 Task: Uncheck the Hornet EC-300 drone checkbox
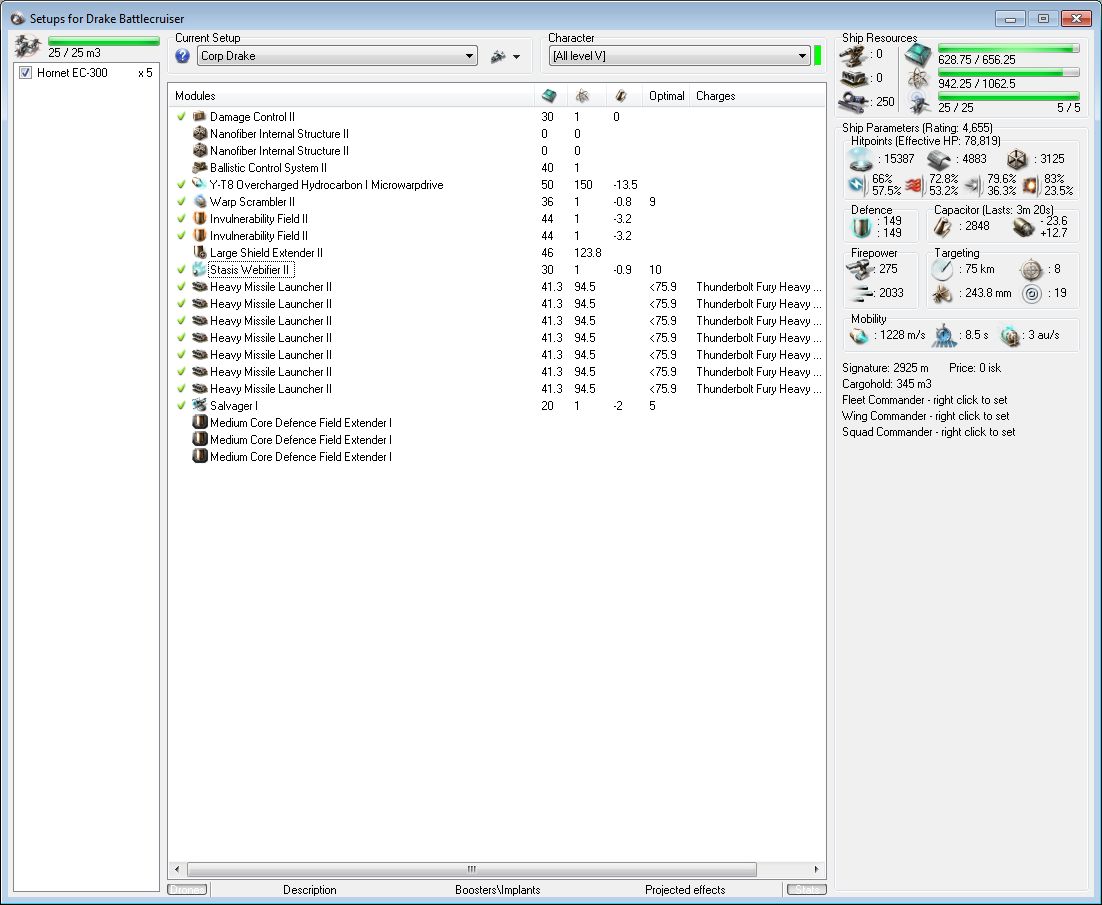tap(26, 73)
